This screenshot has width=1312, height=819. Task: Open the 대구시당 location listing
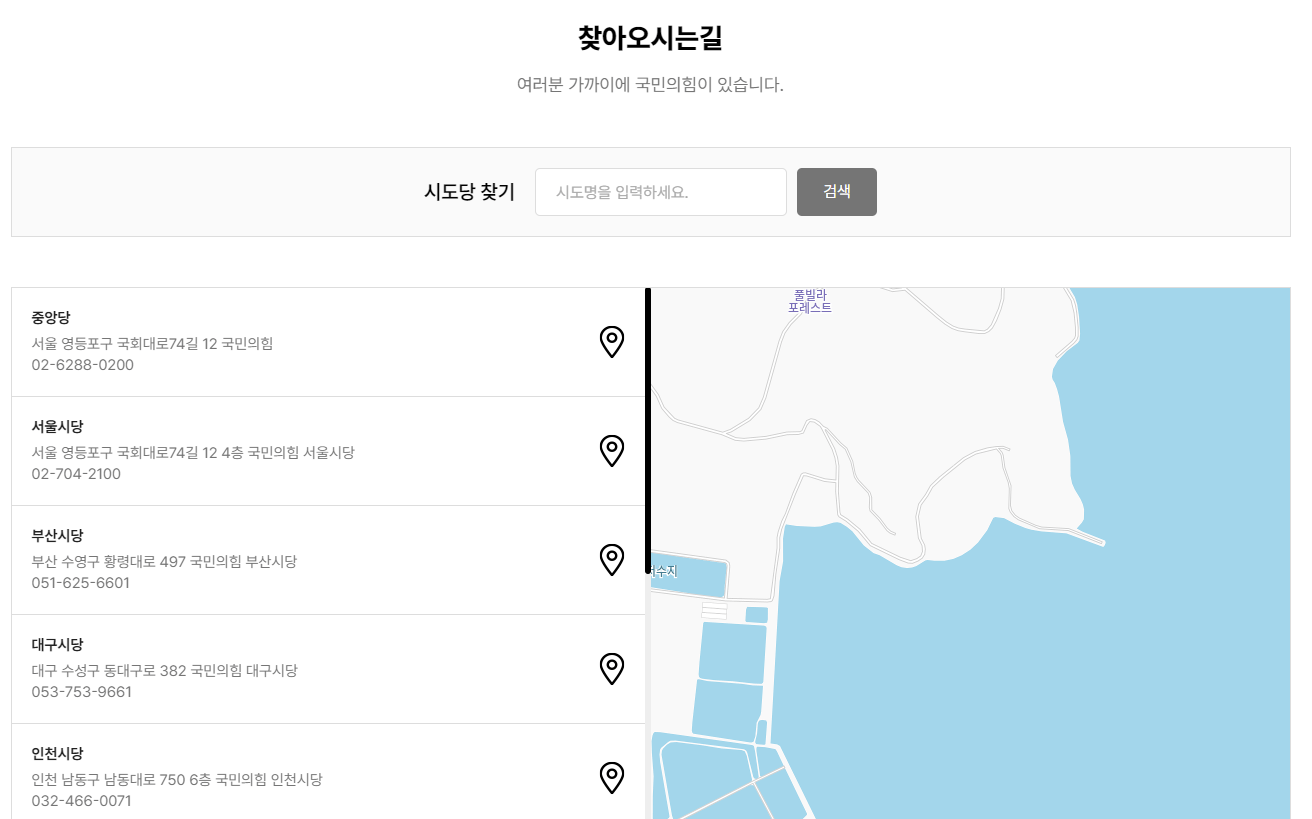pos(300,668)
